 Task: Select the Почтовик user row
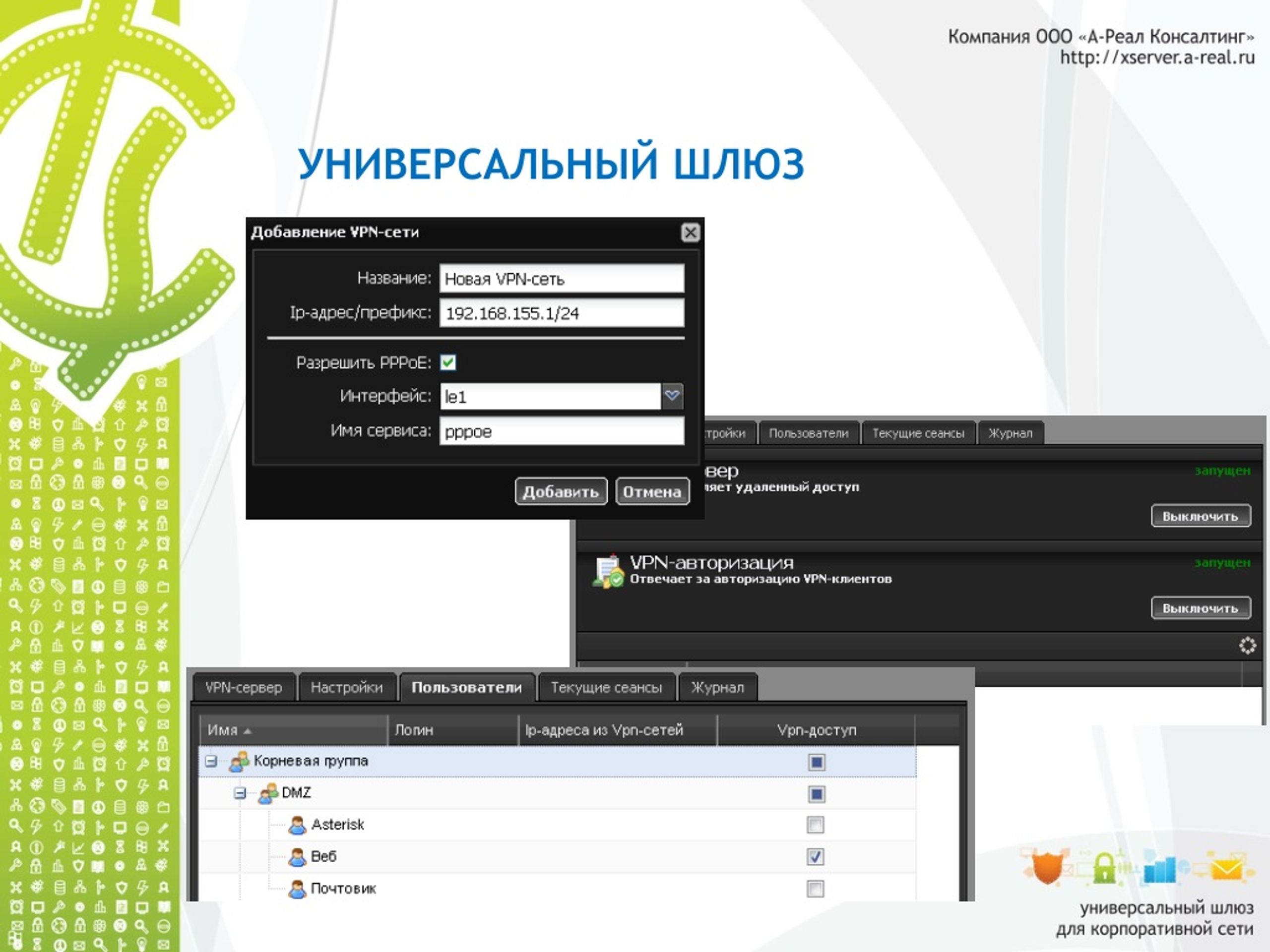click(557, 889)
